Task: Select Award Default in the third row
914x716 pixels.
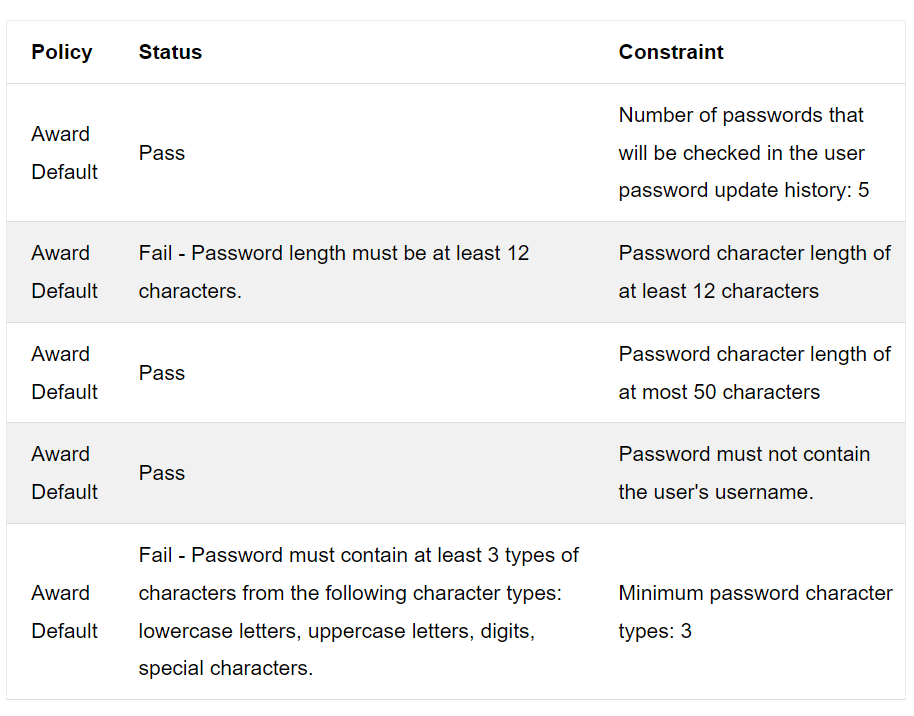Action: pos(64,373)
